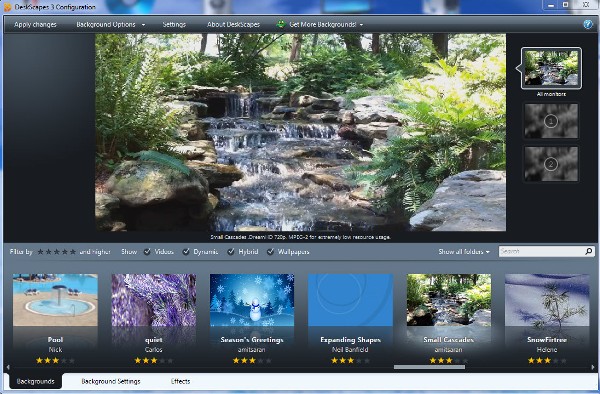Select the Expanding Shapes background thumbnail
The image size is (600, 394).
351,300
